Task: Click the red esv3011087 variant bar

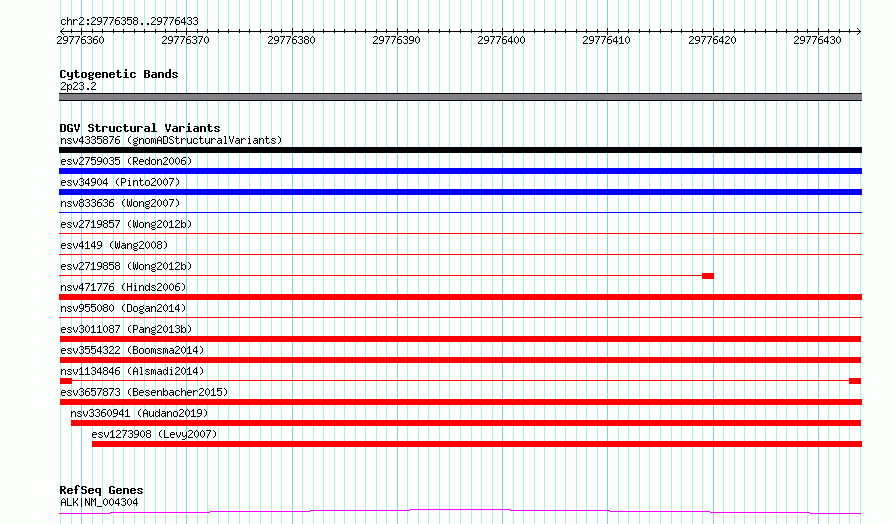Action: pos(460,339)
